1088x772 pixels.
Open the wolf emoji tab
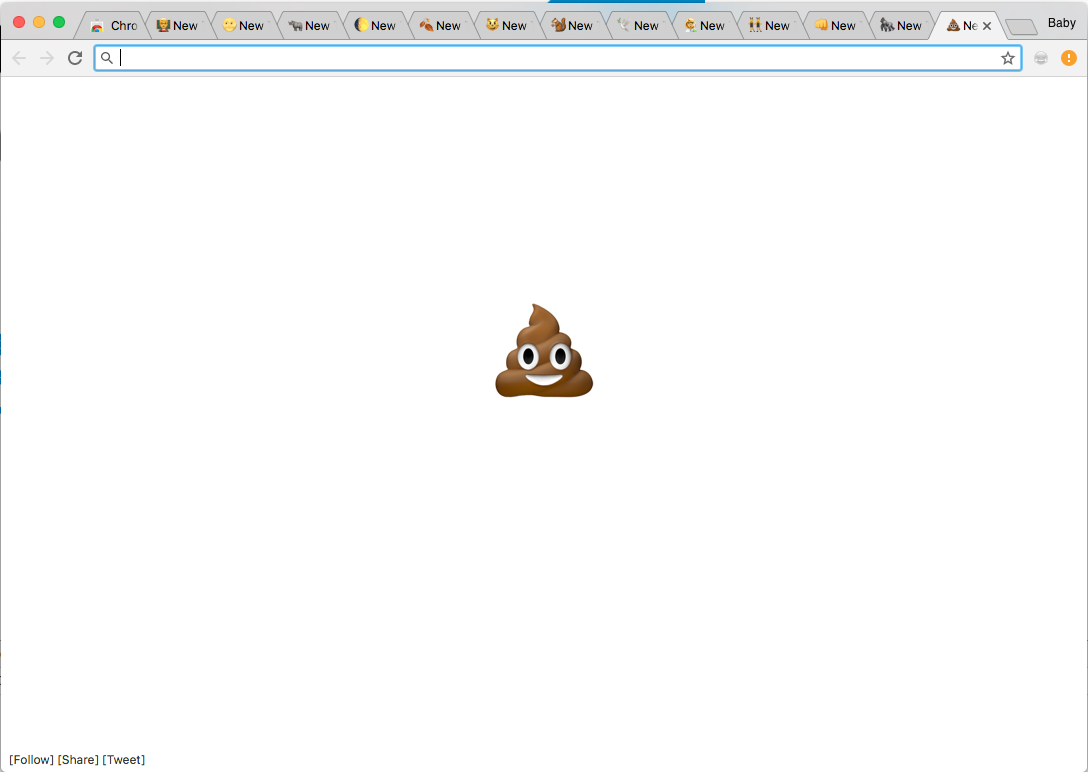pyautogui.click(x=900, y=25)
